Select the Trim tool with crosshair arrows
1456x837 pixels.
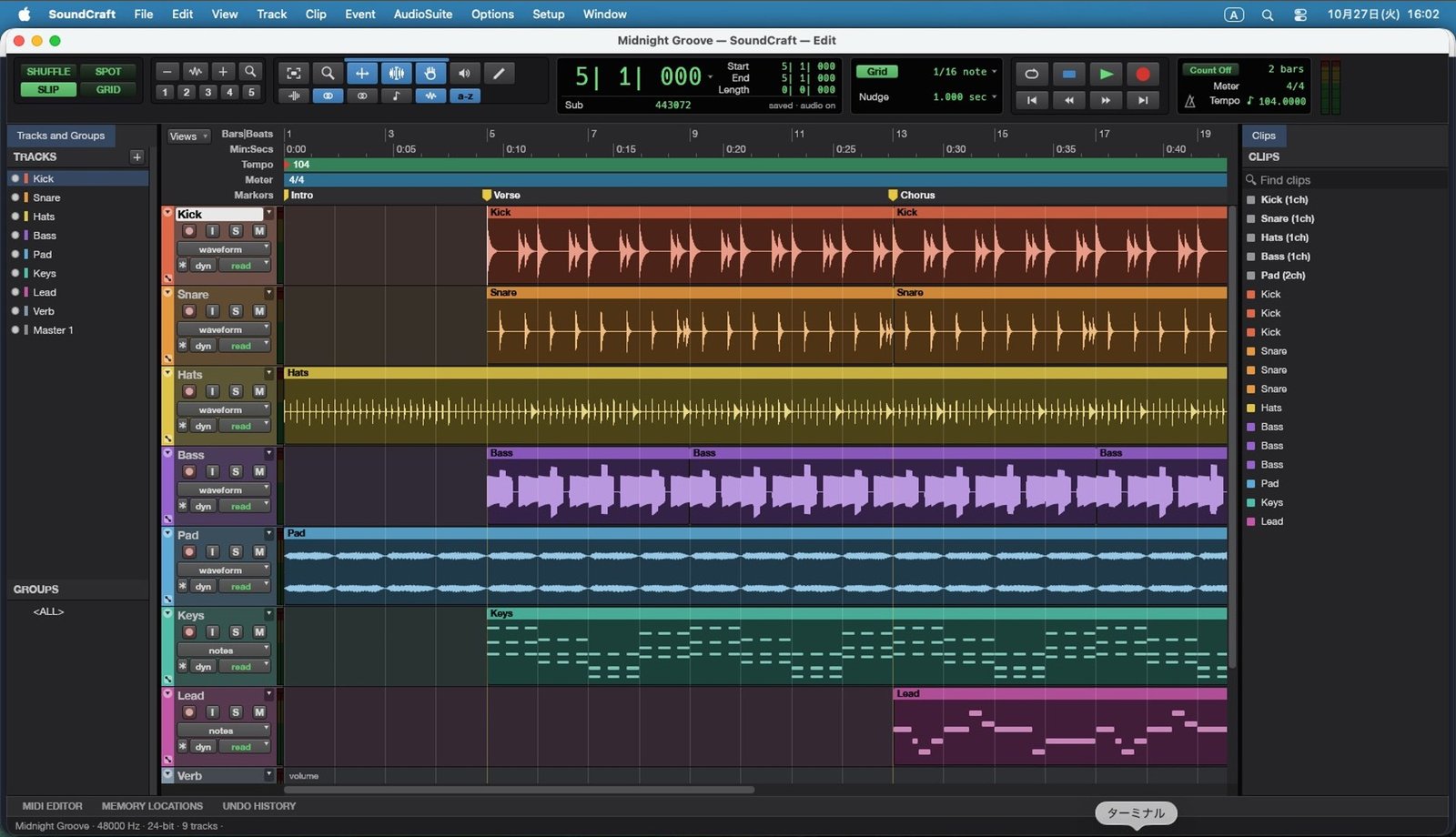point(362,74)
